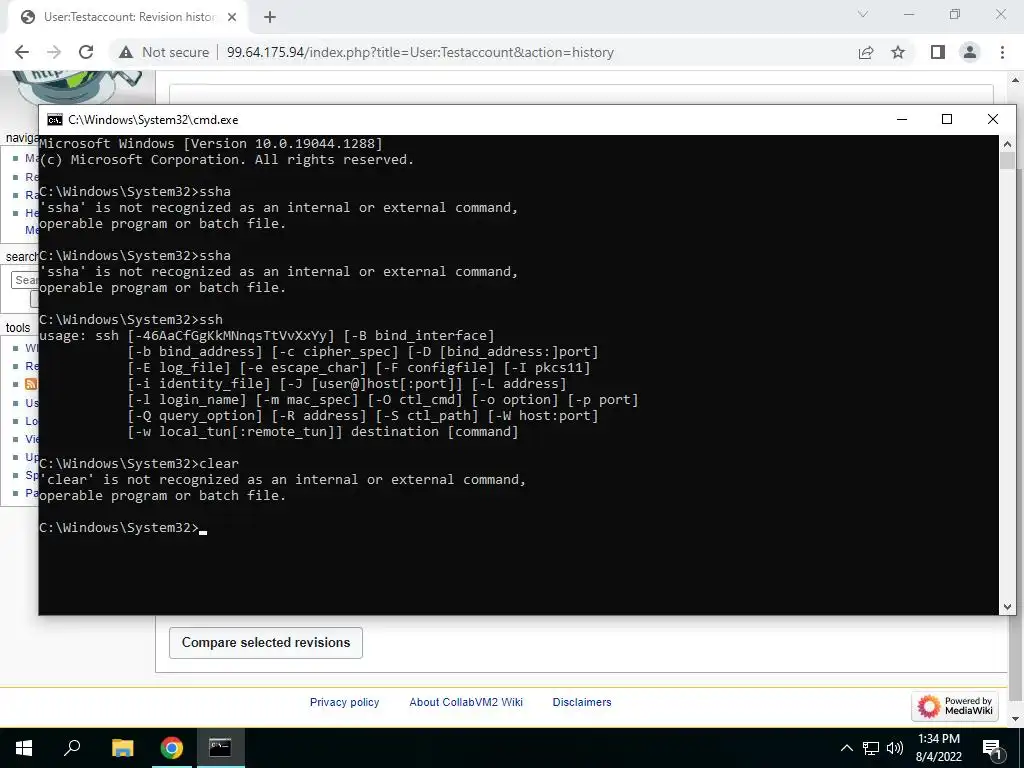Reload the page with Chrome's refresh icon

tap(86, 52)
